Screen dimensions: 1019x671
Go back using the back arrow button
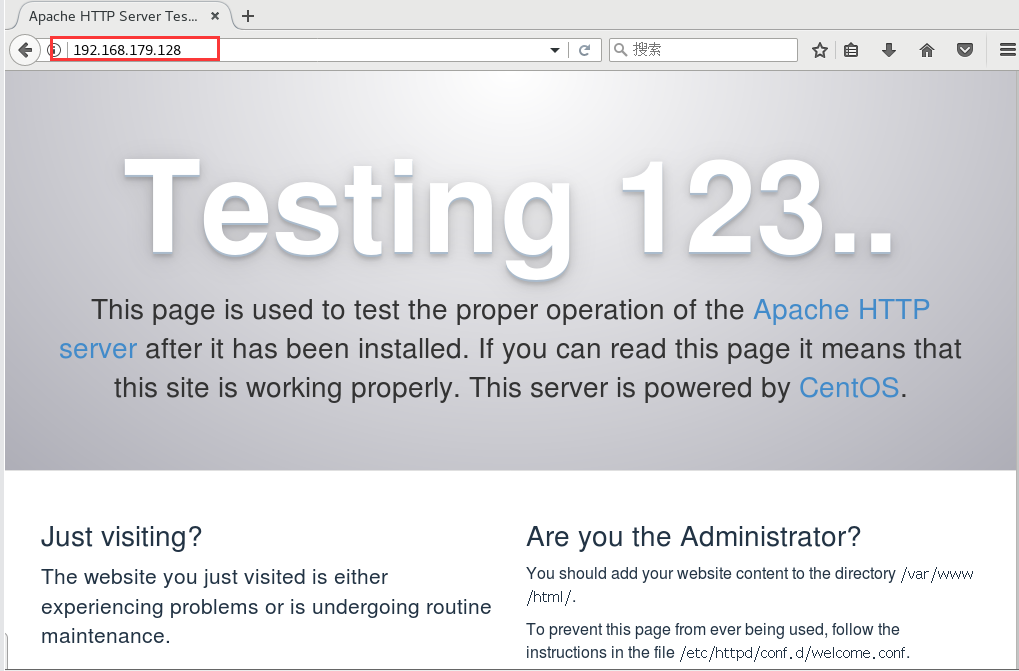tap(25, 50)
